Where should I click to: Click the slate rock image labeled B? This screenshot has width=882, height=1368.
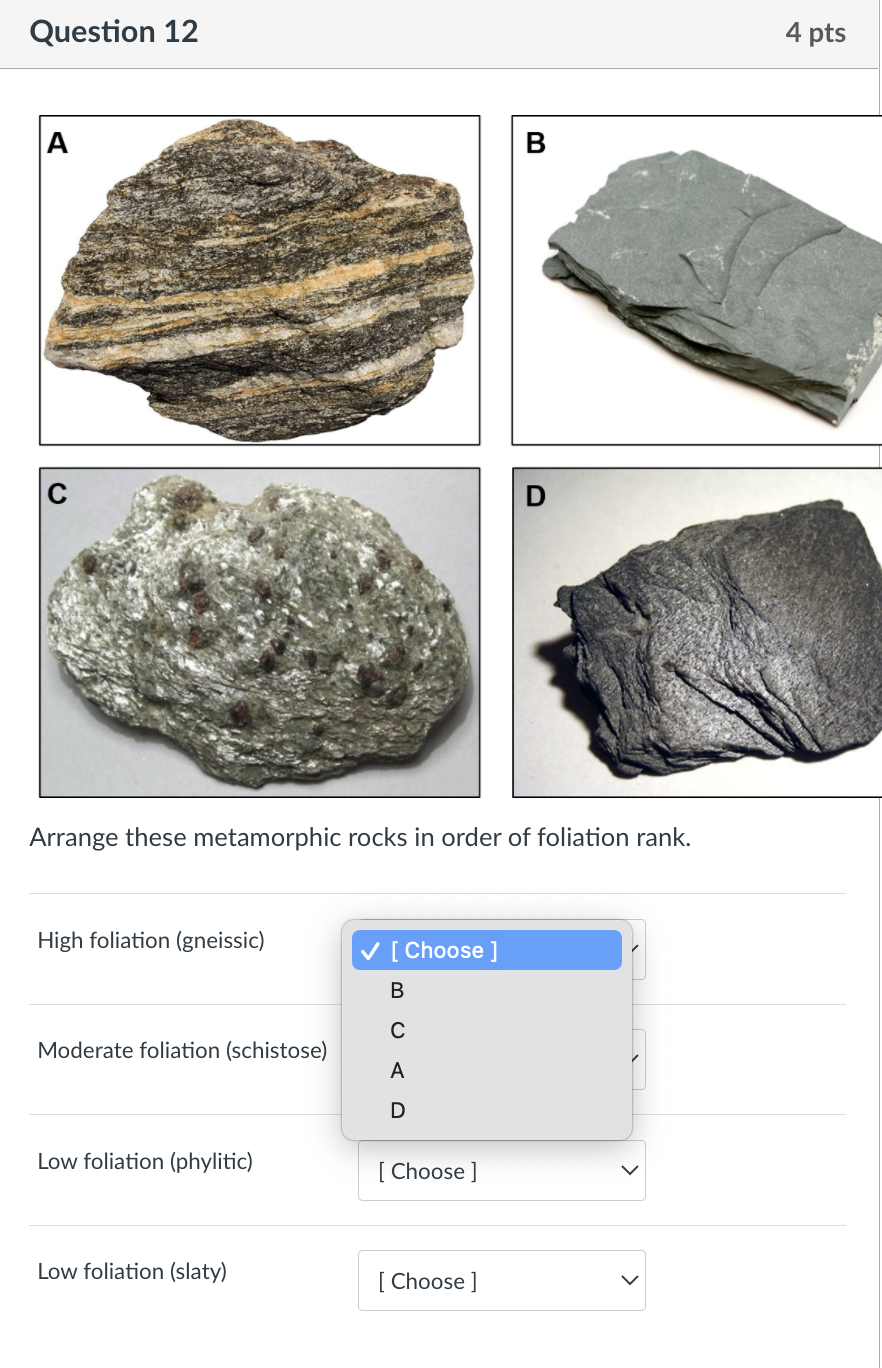point(700,280)
